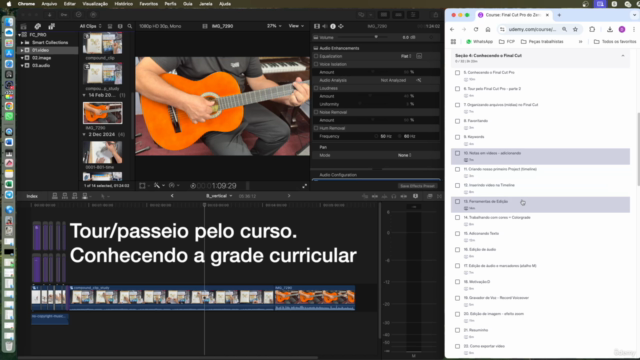
Task: Open the Editar menu
Action: (69, 4)
